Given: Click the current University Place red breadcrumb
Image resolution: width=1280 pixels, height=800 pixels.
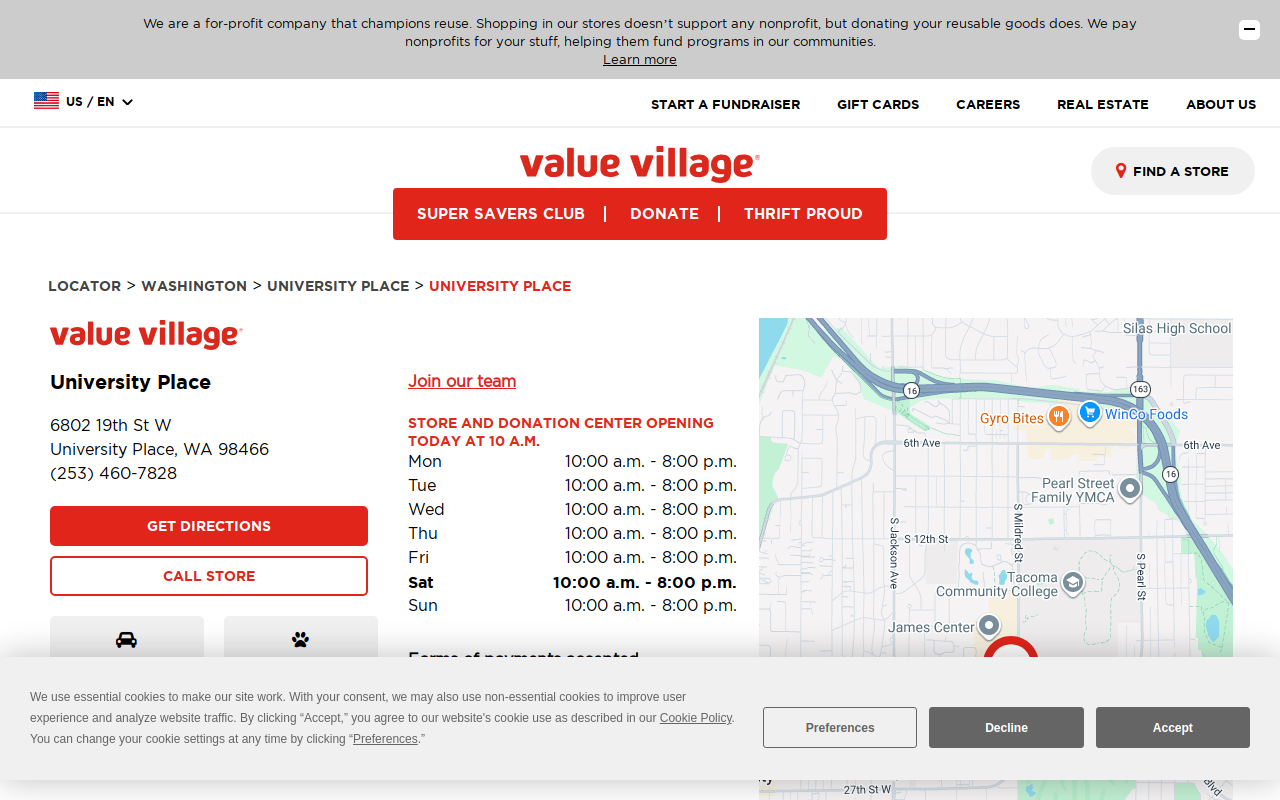Looking at the screenshot, I should 500,286.
